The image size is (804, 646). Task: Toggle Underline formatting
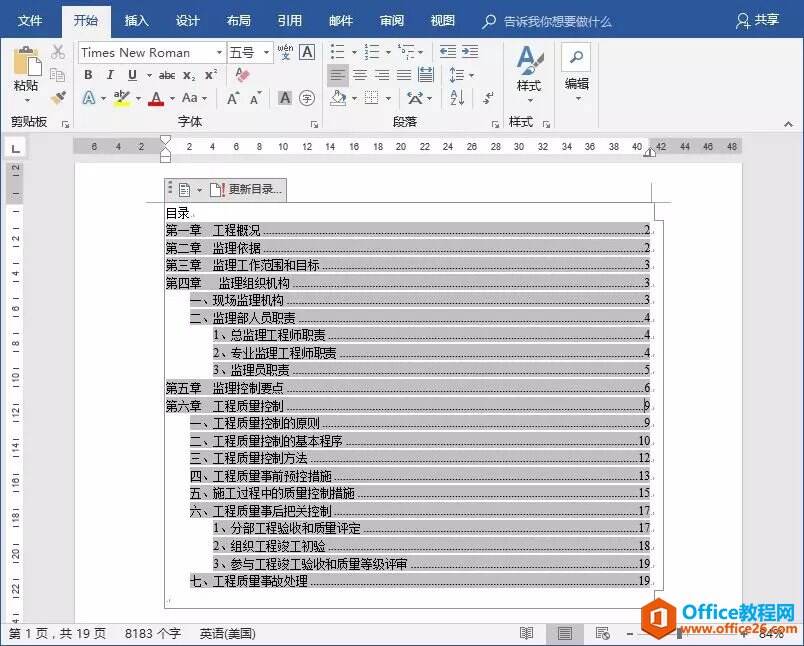pos(132,75)
